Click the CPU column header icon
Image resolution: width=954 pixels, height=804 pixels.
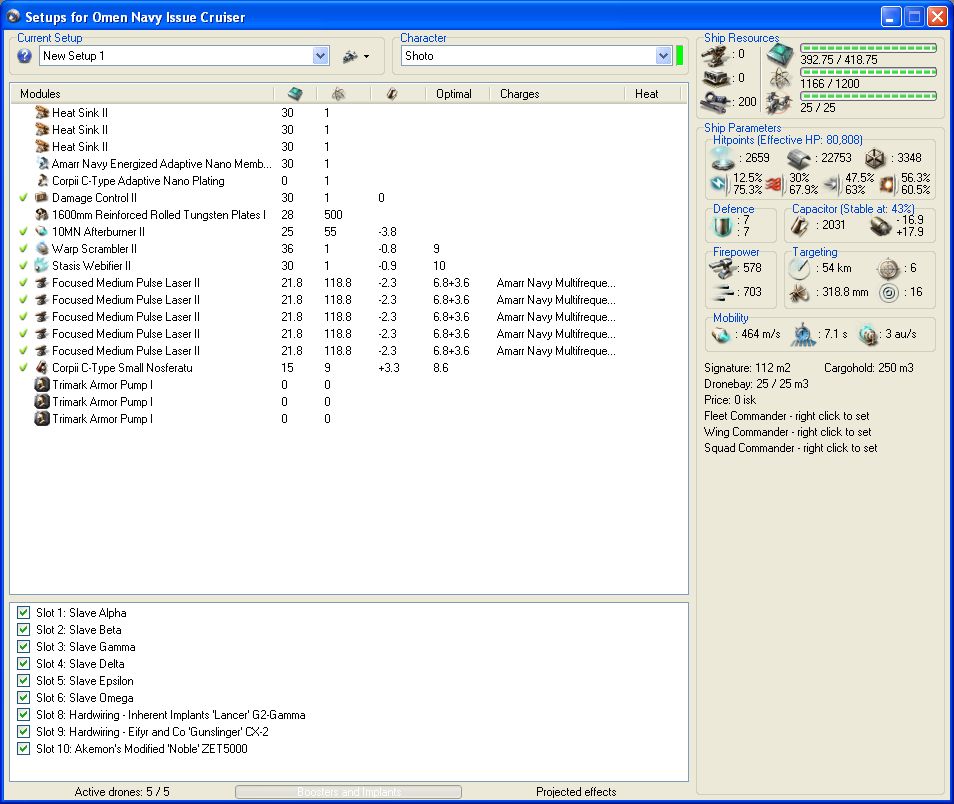pyautogui.click(x=294, y=93)
